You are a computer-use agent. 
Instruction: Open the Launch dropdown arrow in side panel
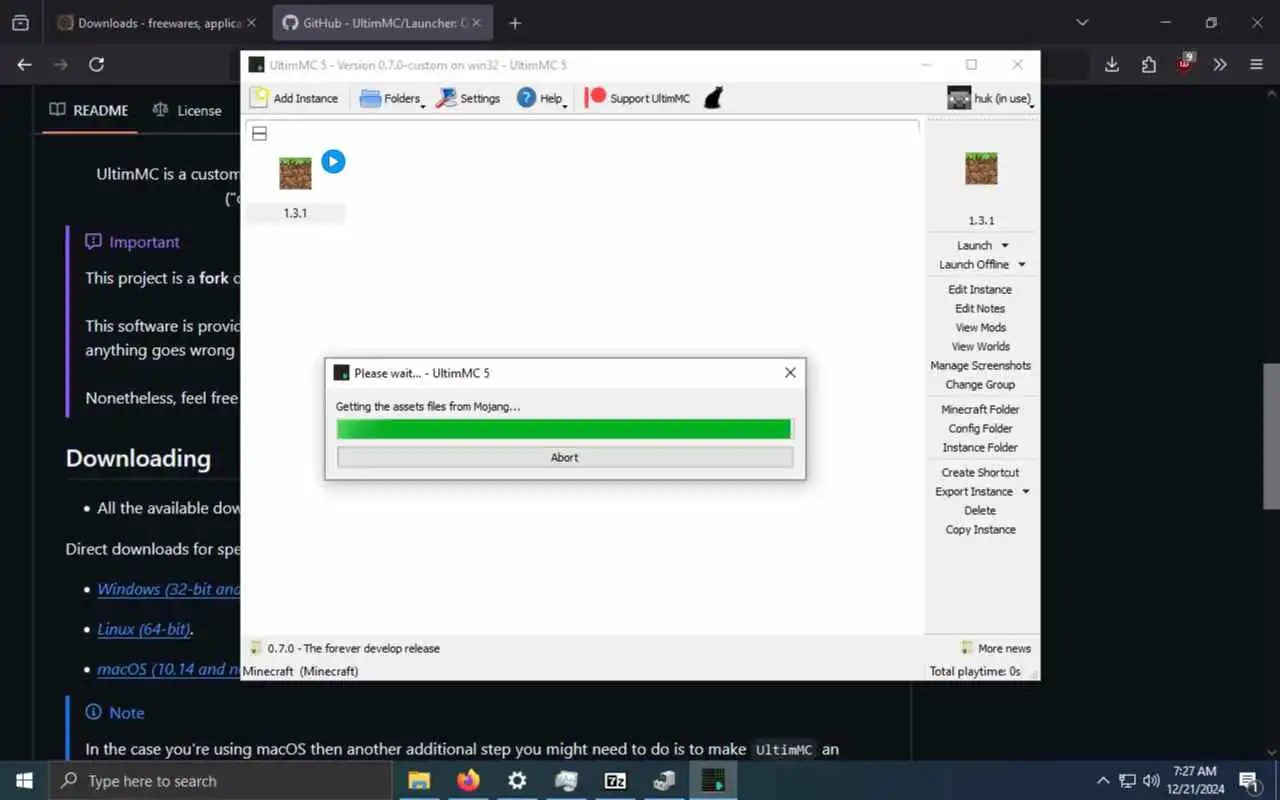point(1005,246)
